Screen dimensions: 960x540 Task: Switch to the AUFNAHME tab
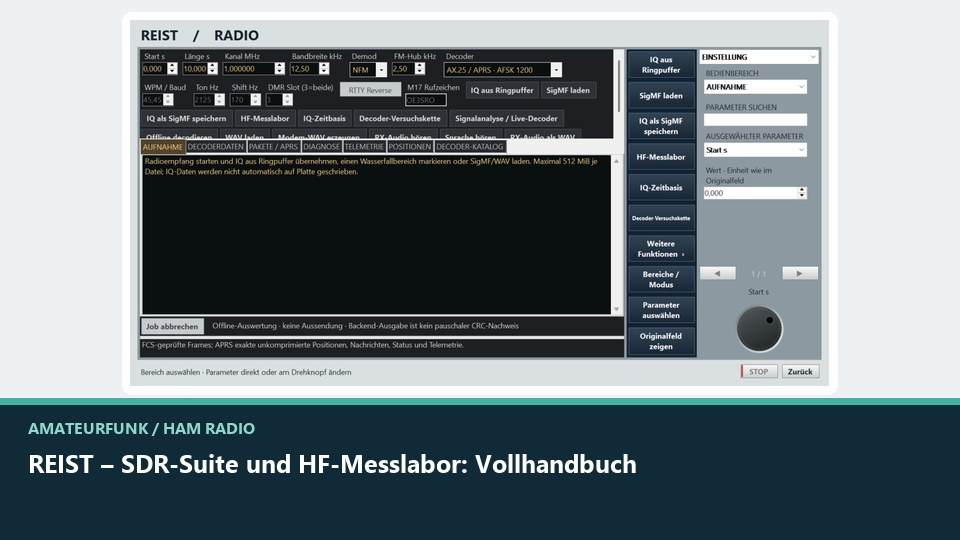[162, 147]
